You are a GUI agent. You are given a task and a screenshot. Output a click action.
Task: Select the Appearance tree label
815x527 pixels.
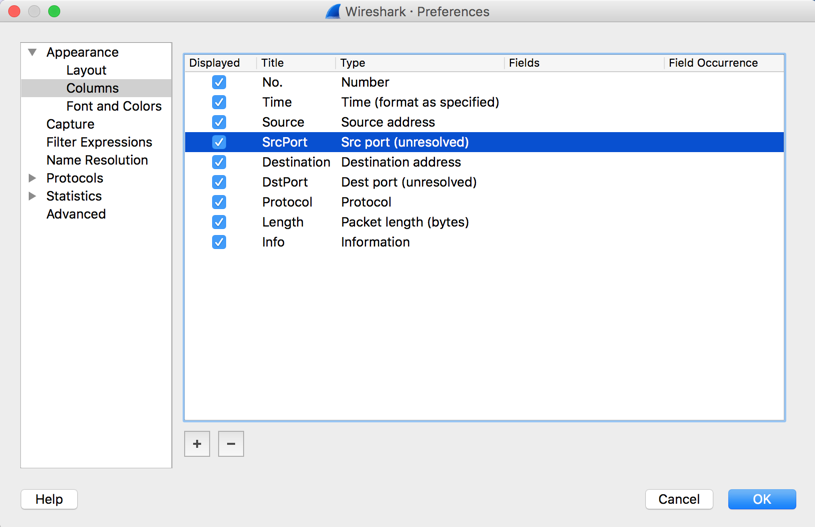pyautogui.click(x=82, y=52)
